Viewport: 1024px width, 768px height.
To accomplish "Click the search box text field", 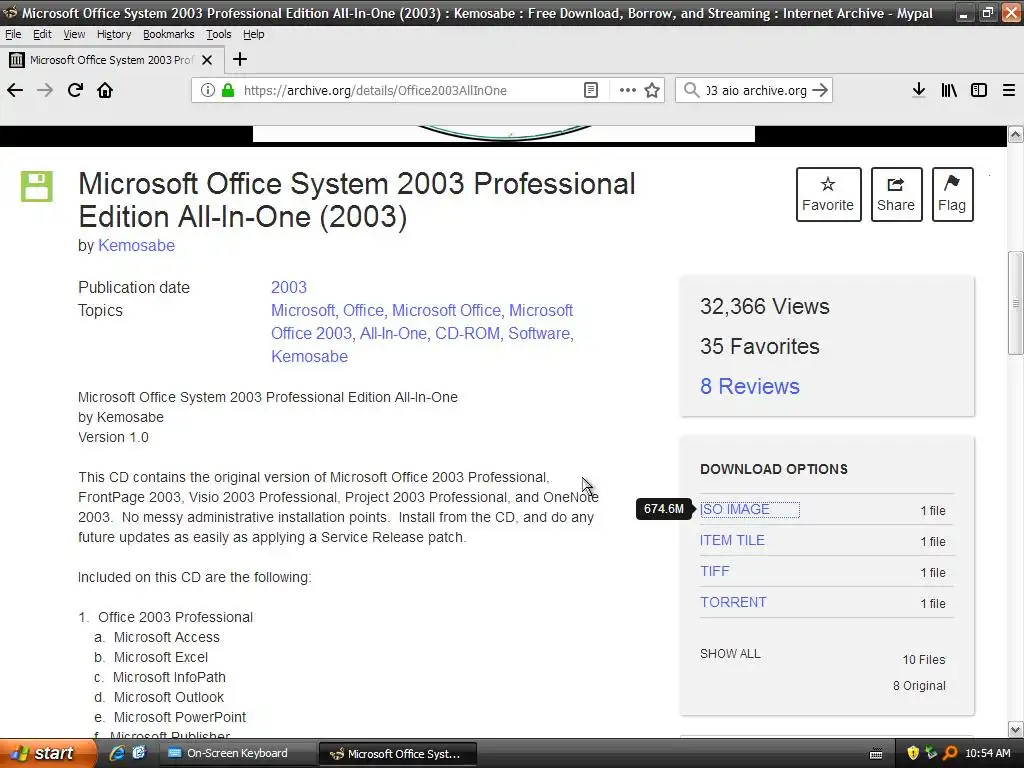I will [x=756, y=90].
